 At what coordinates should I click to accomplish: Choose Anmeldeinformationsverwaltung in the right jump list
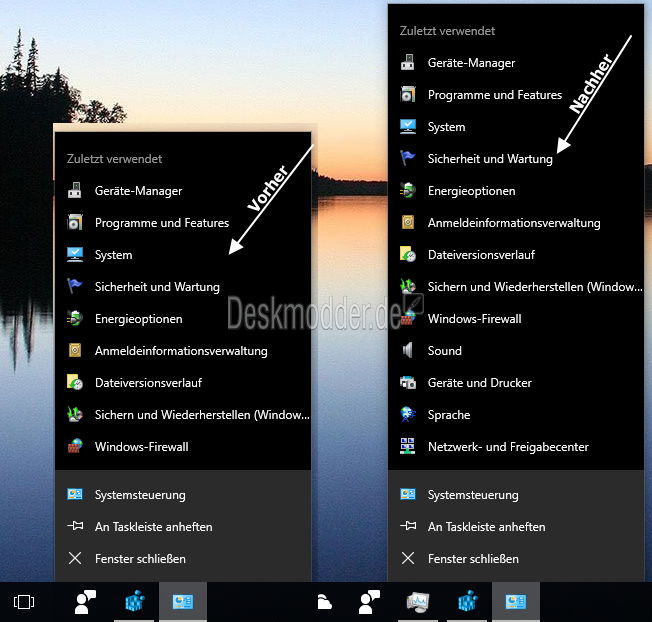click(x=513, y=223)
